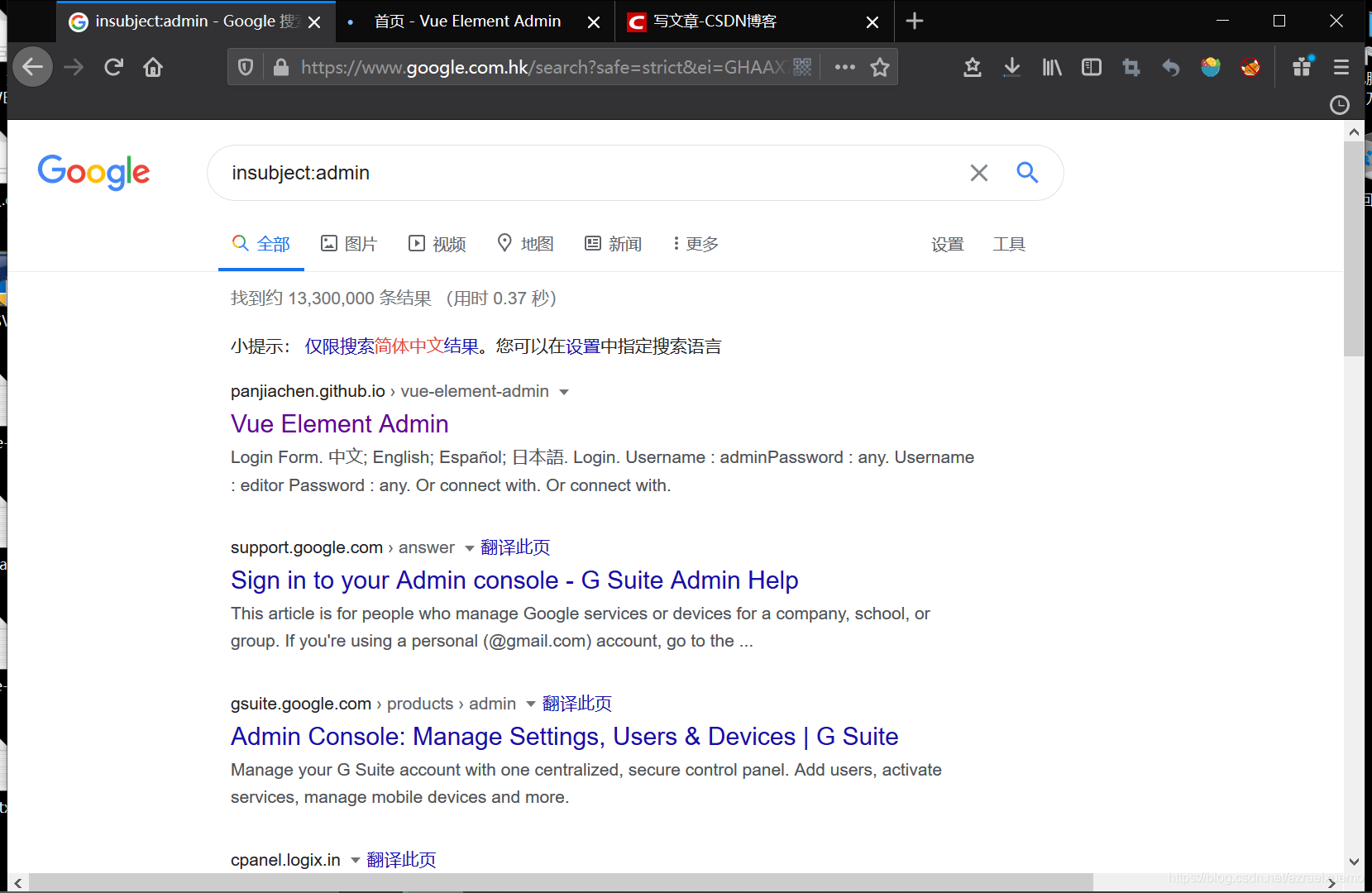Screen dimensions: 1372x893
Task: Close the Vue Element Admin tab
Action: [594, 22]
